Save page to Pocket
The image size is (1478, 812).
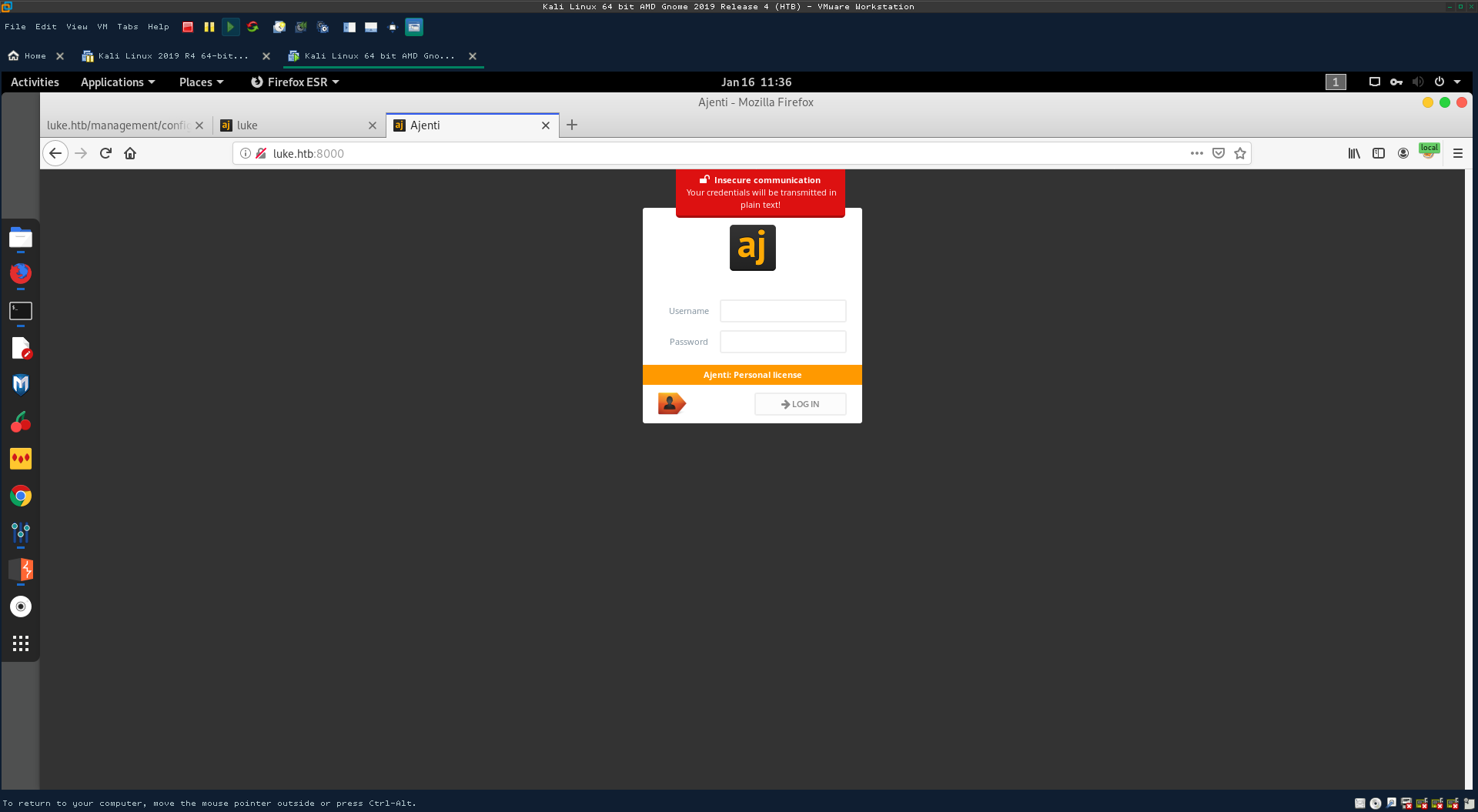tap(1219, 153)
